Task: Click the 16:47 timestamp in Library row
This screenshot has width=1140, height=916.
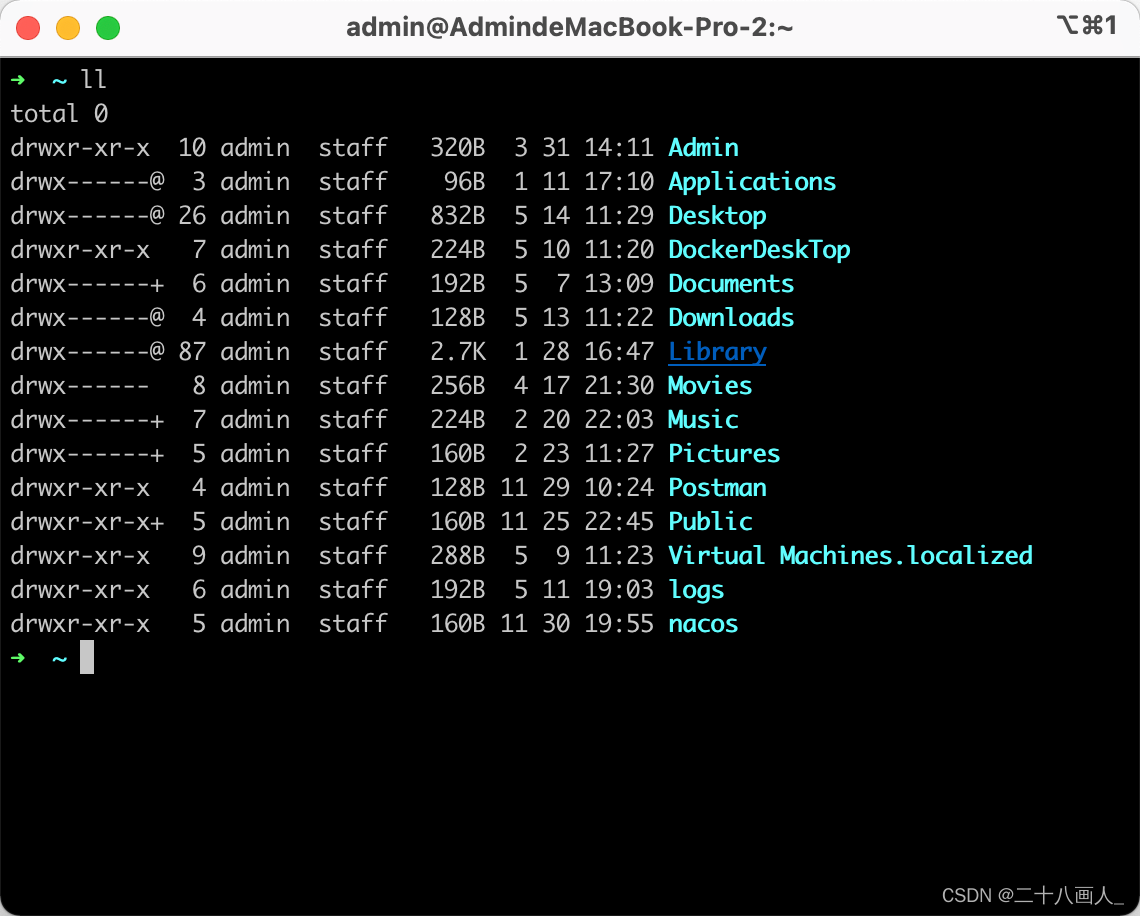Action: click(x=619, y=352)
